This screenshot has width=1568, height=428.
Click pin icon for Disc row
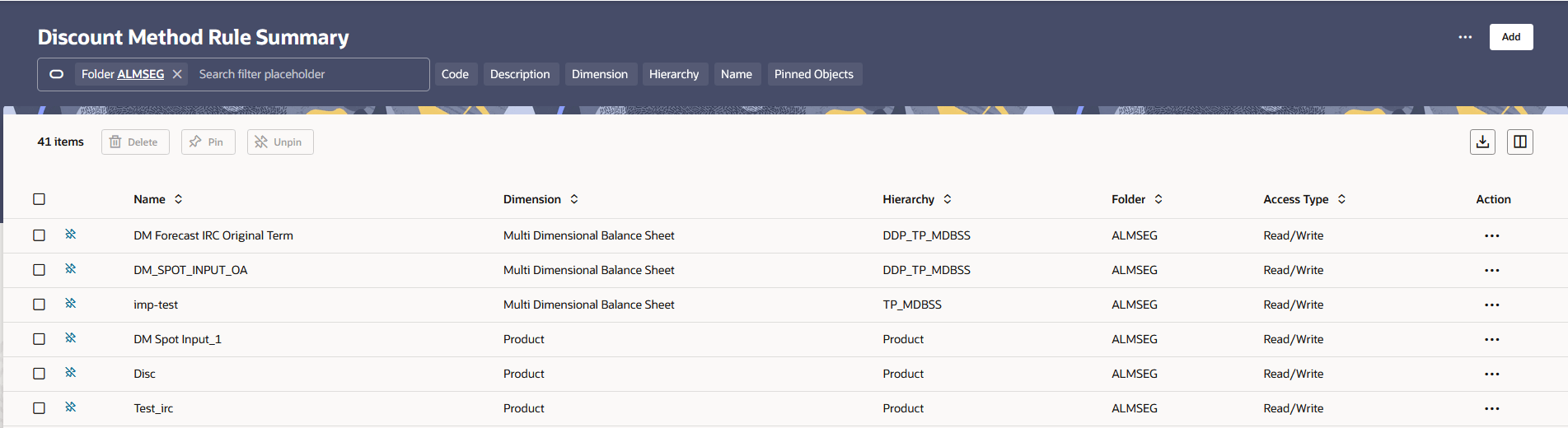tap(71, 373)
